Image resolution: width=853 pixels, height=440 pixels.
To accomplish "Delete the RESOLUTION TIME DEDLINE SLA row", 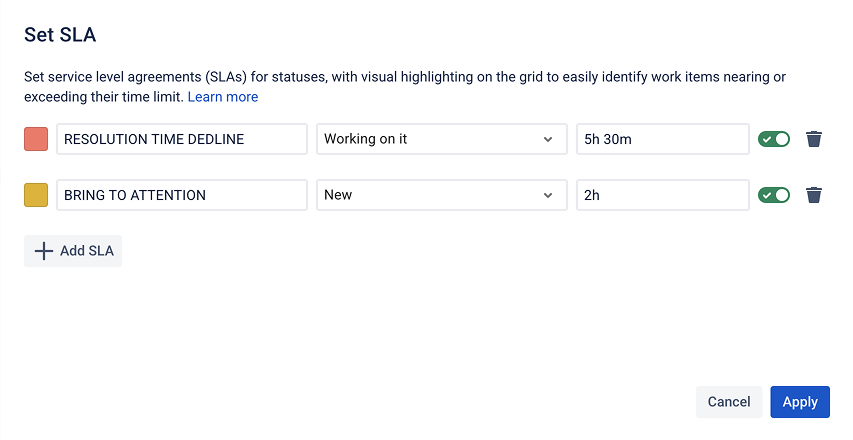I will click(814, 139).
